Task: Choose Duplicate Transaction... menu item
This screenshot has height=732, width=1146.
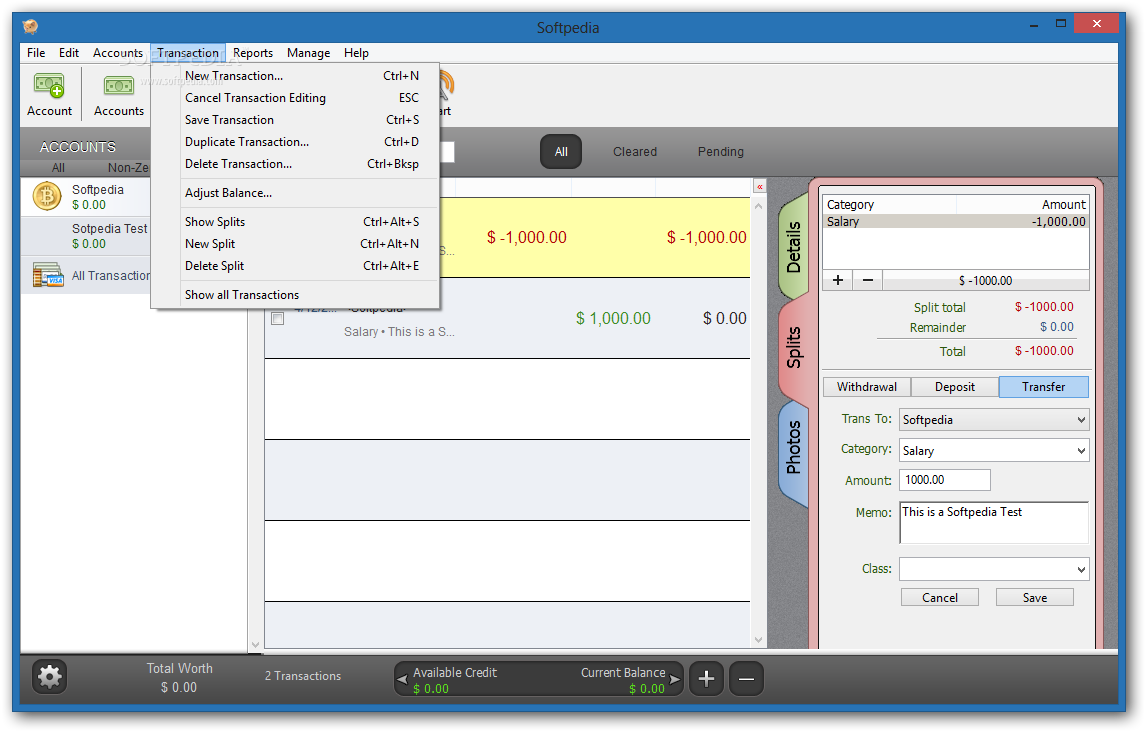Action: coord(295,142)
